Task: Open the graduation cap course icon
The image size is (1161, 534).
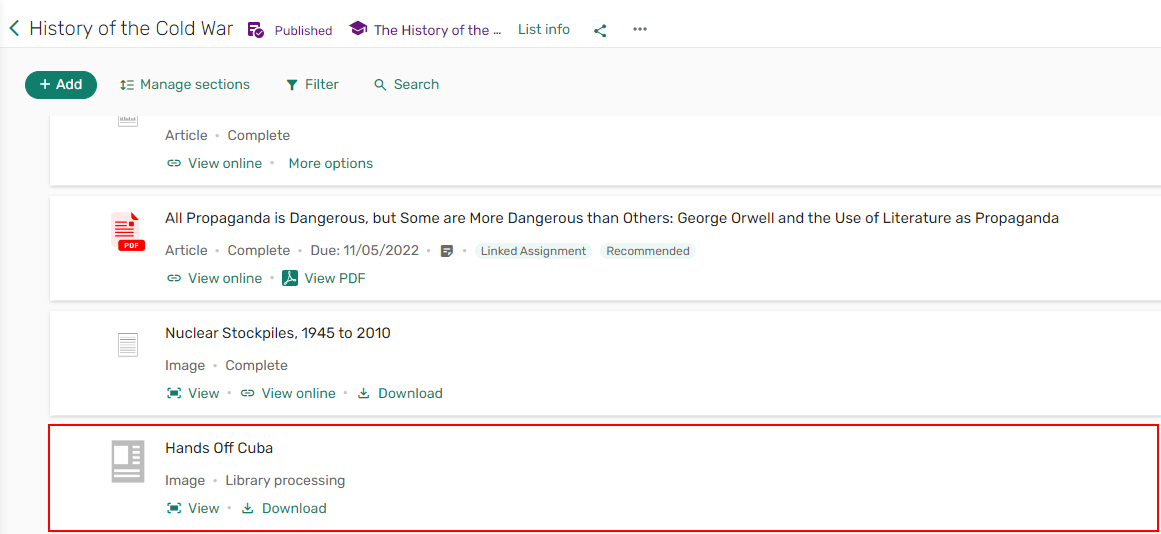Action: point(358,30)
